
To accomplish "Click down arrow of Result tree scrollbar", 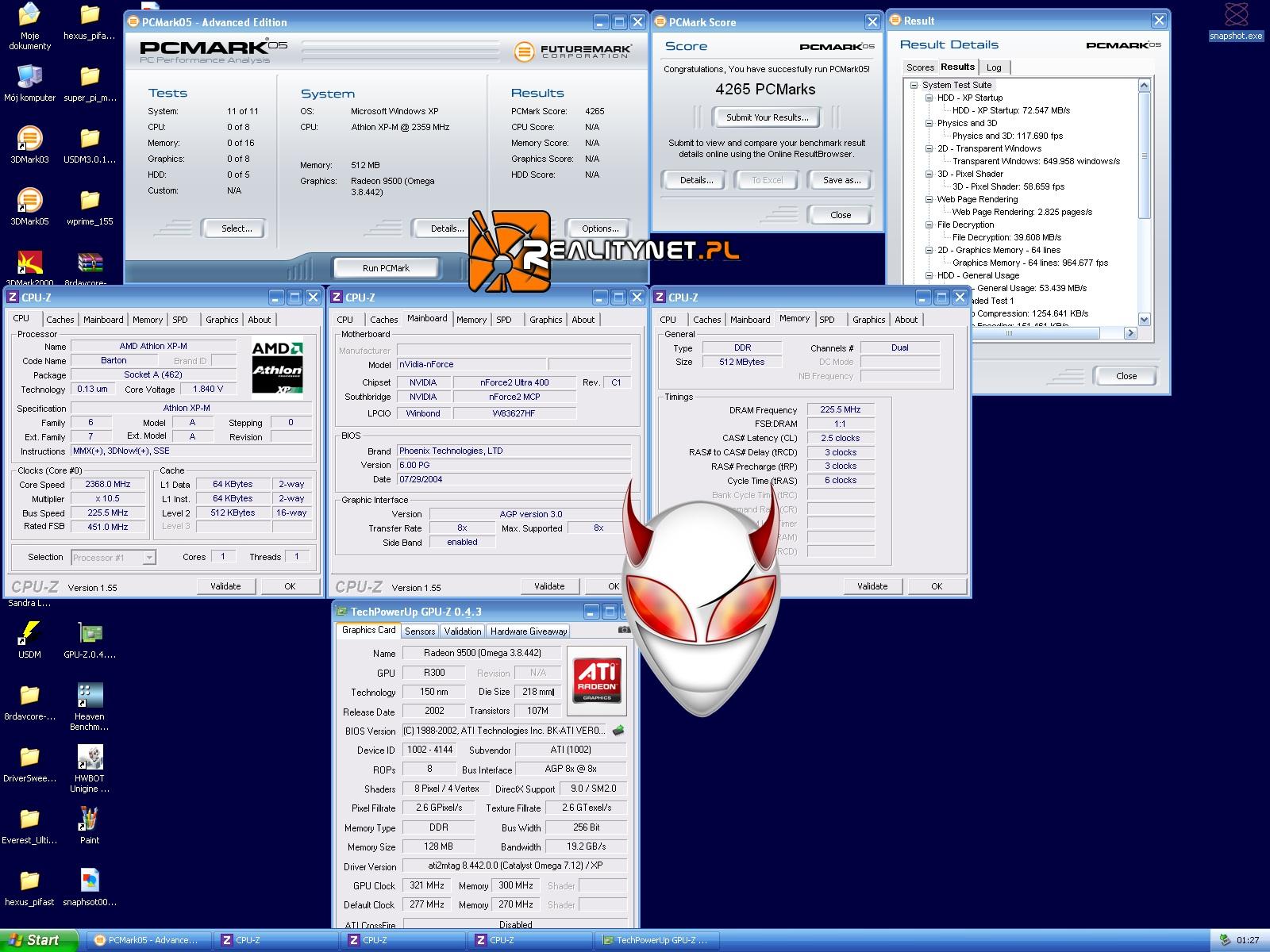I will (x=1144, y=319).
